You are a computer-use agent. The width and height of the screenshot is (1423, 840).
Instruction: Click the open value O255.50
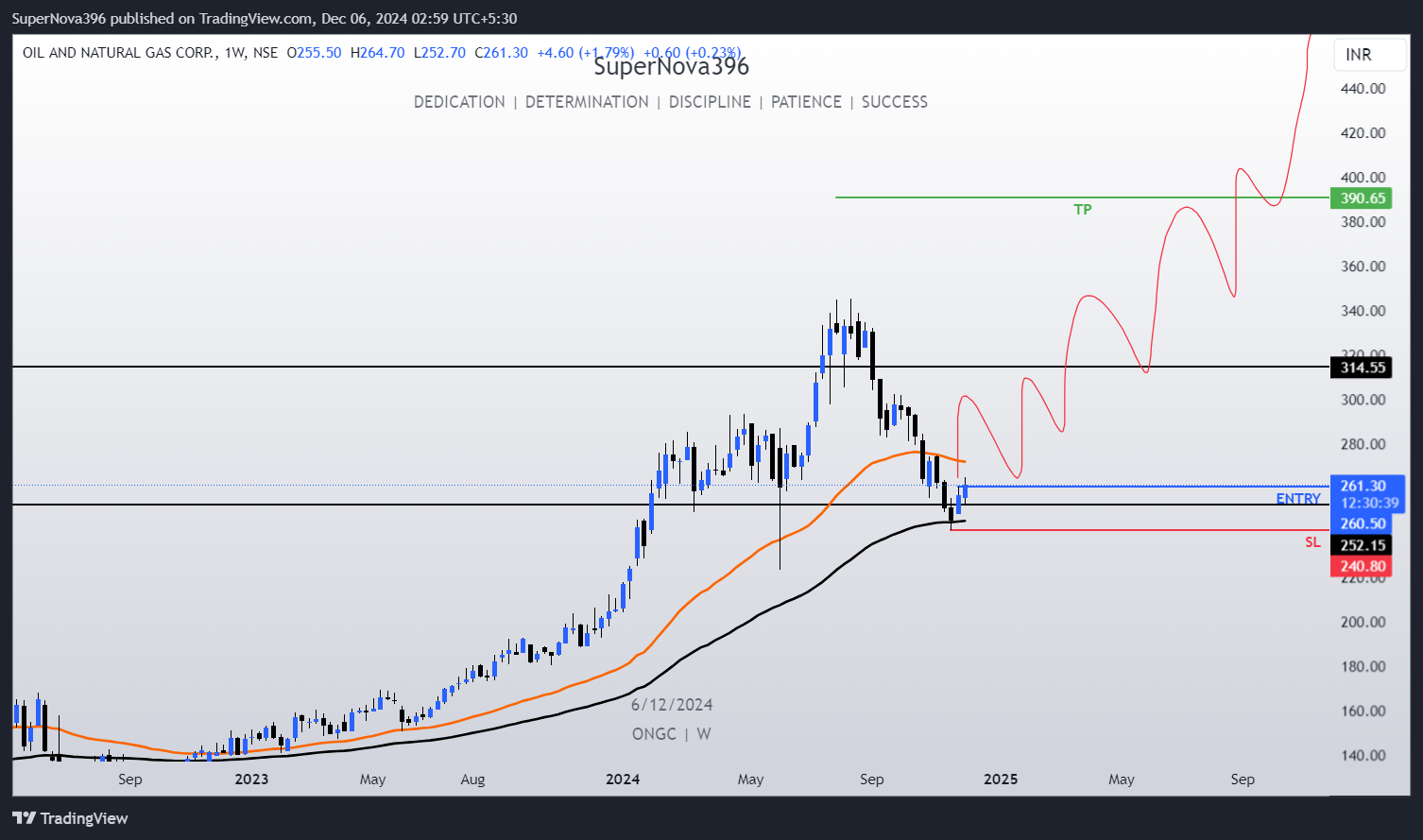(x=314, y=53)
